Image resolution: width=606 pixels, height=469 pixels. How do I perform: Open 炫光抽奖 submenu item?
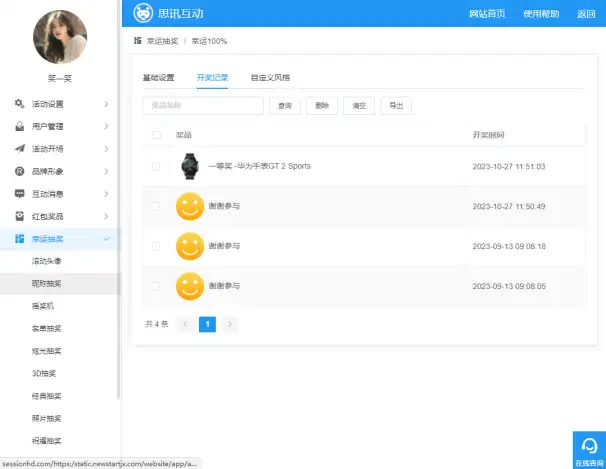(x=46, y=351)
